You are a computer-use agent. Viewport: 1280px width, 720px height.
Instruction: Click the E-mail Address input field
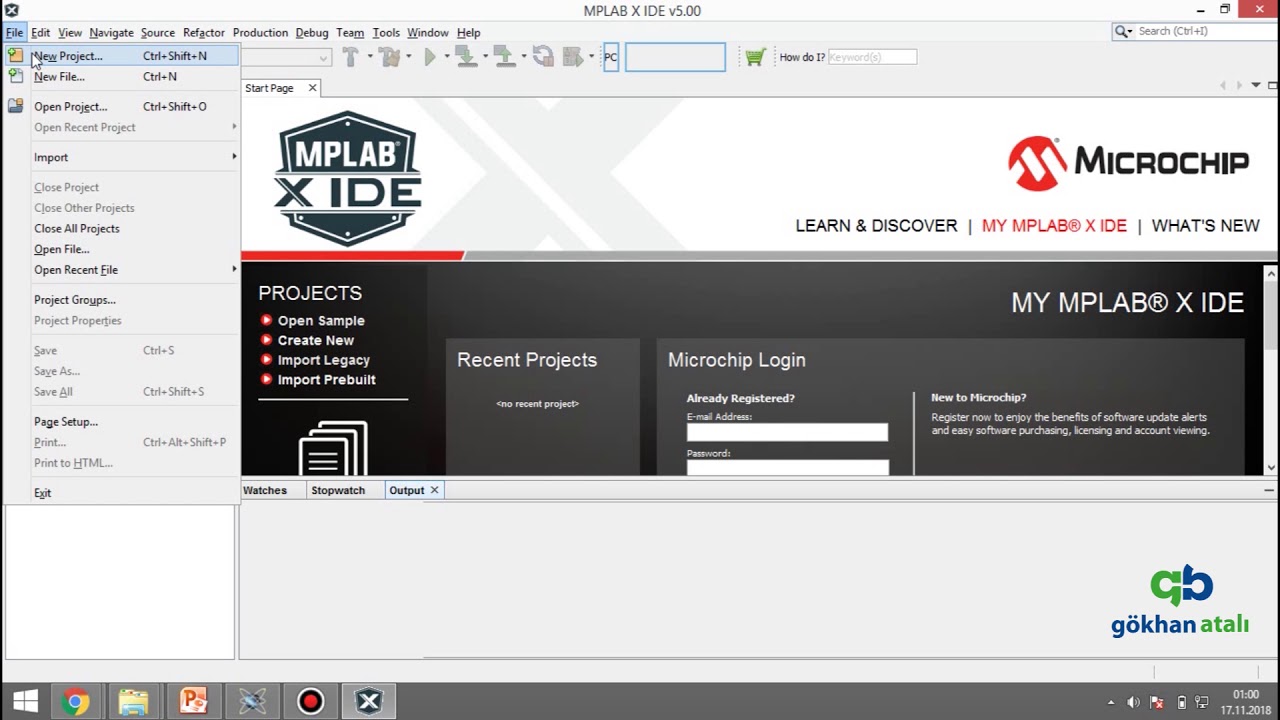787,432
